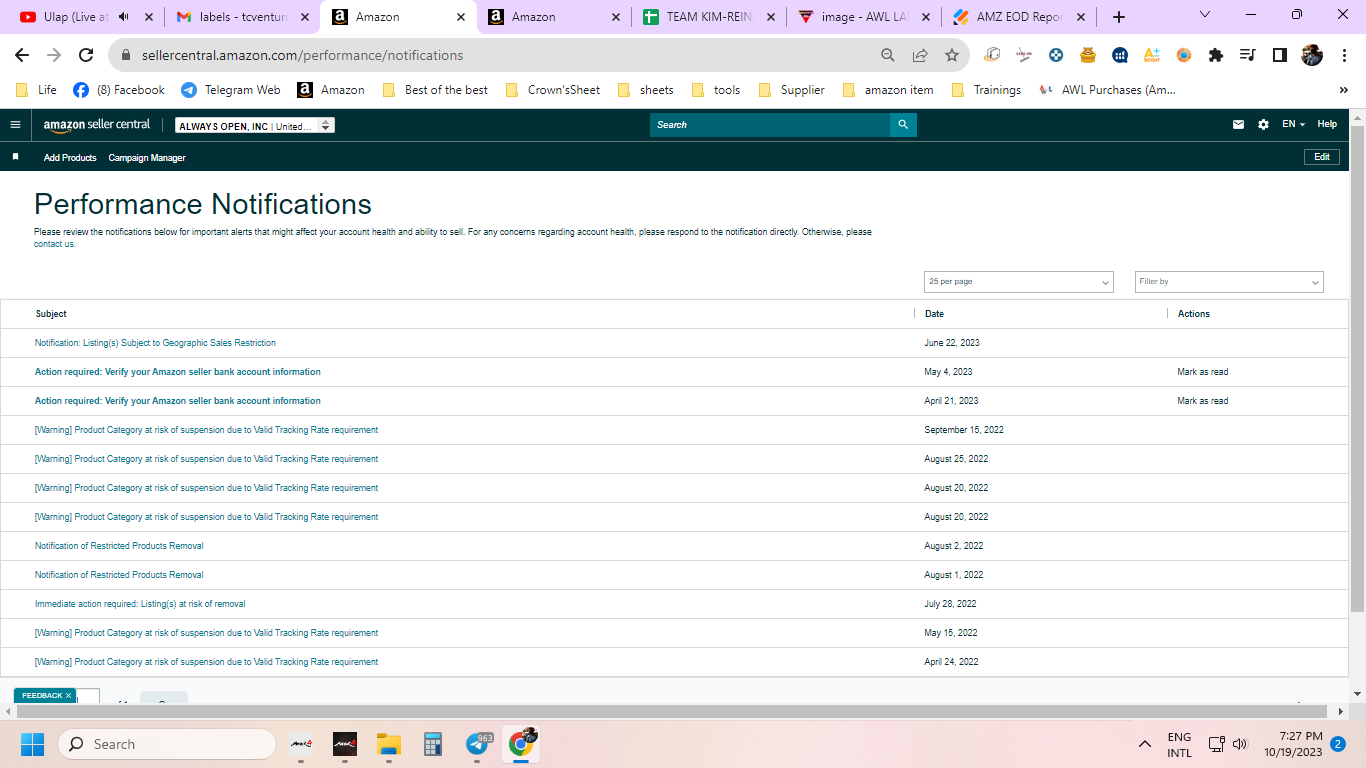Open the September 15, 2022 Valid Tracking Rate warning
The width and height of the screenshot is (1366, 768).
(x=206, y=430)
